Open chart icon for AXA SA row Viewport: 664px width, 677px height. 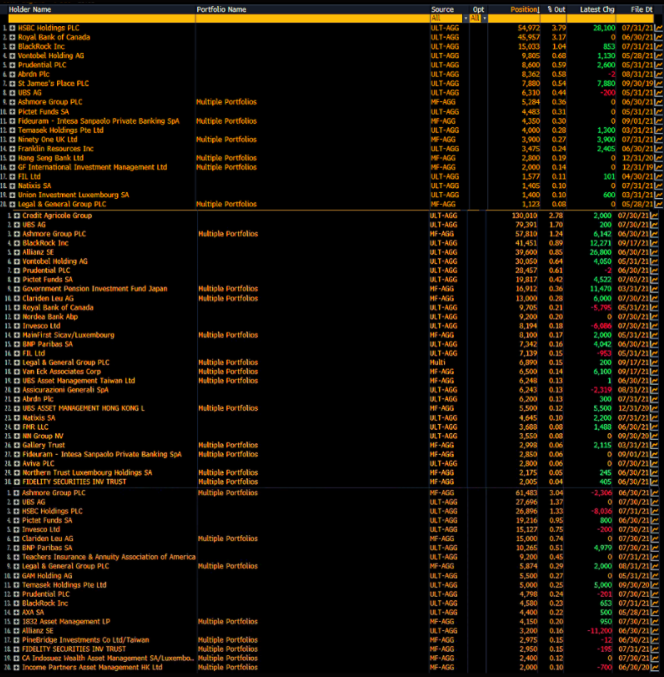click(655, 612)
